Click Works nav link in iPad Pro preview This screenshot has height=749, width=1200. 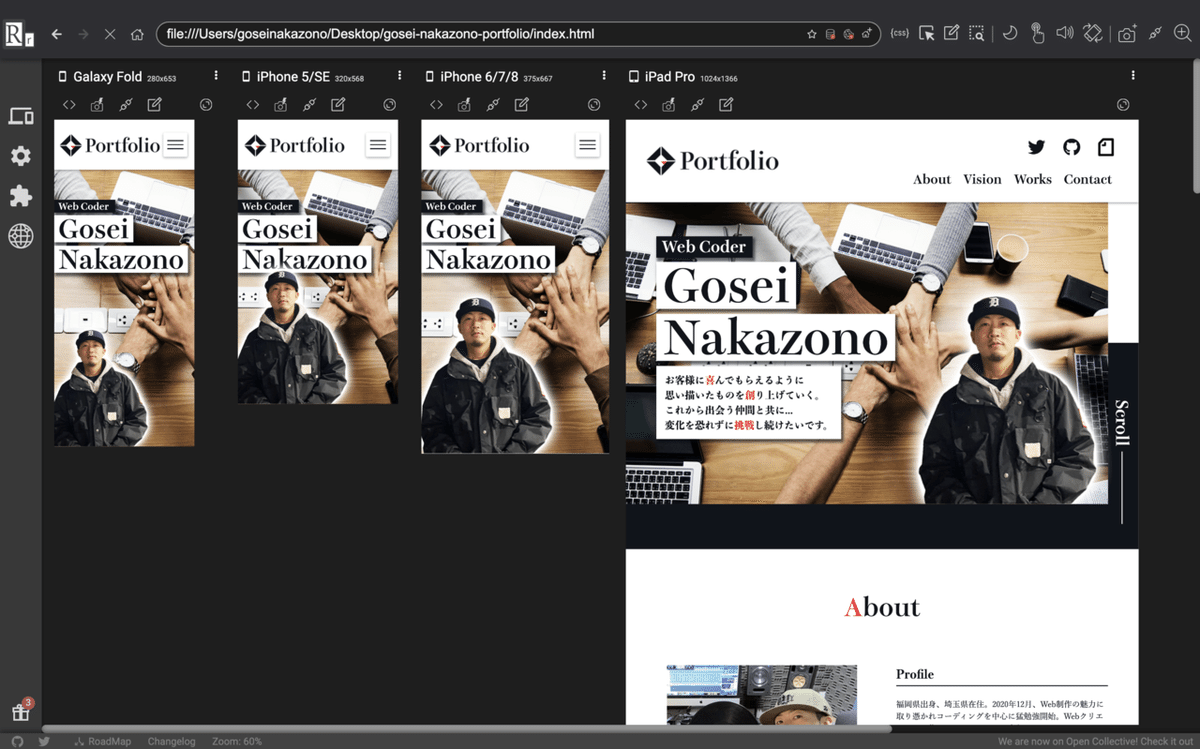click(x=1033, y=179)
